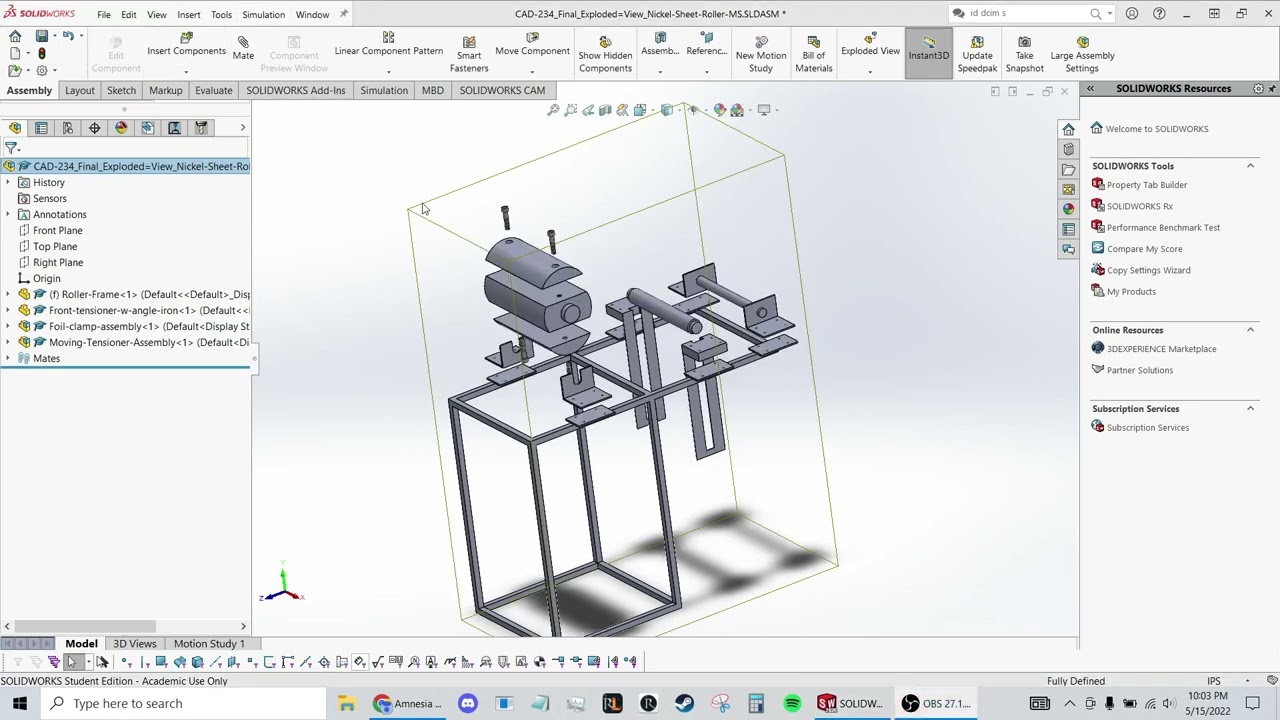
Task: Expand the Mates folder
Action: pos(8,358)
